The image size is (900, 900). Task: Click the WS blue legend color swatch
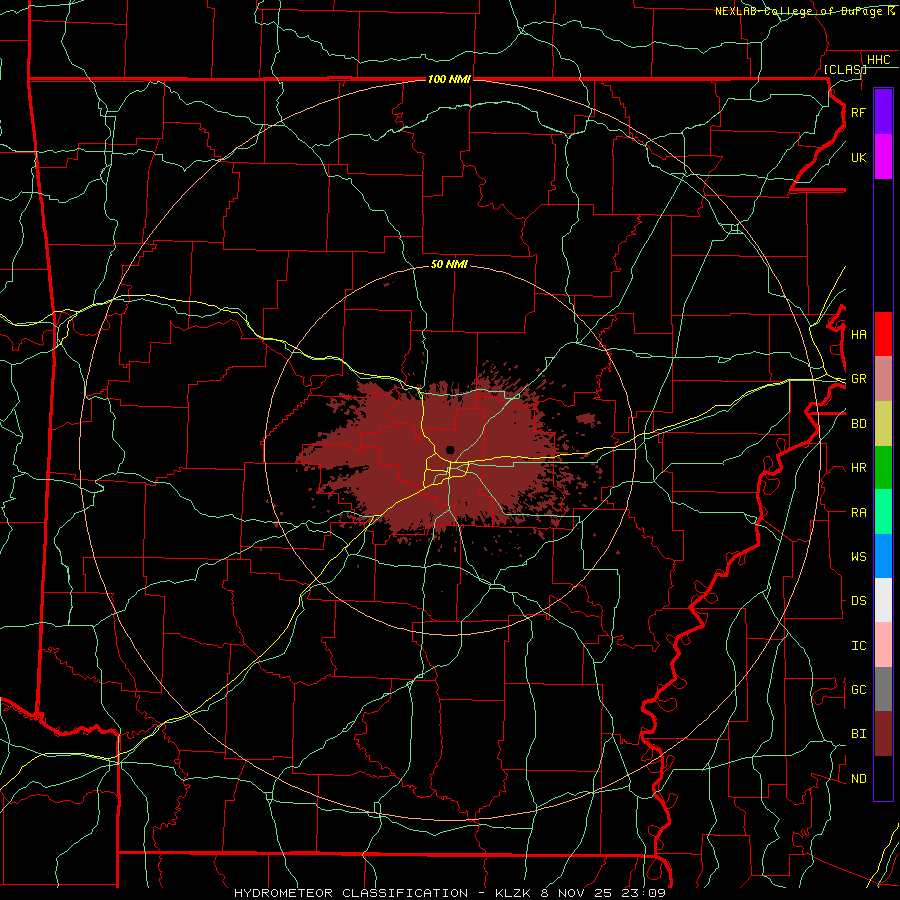(x=883, y=556)
